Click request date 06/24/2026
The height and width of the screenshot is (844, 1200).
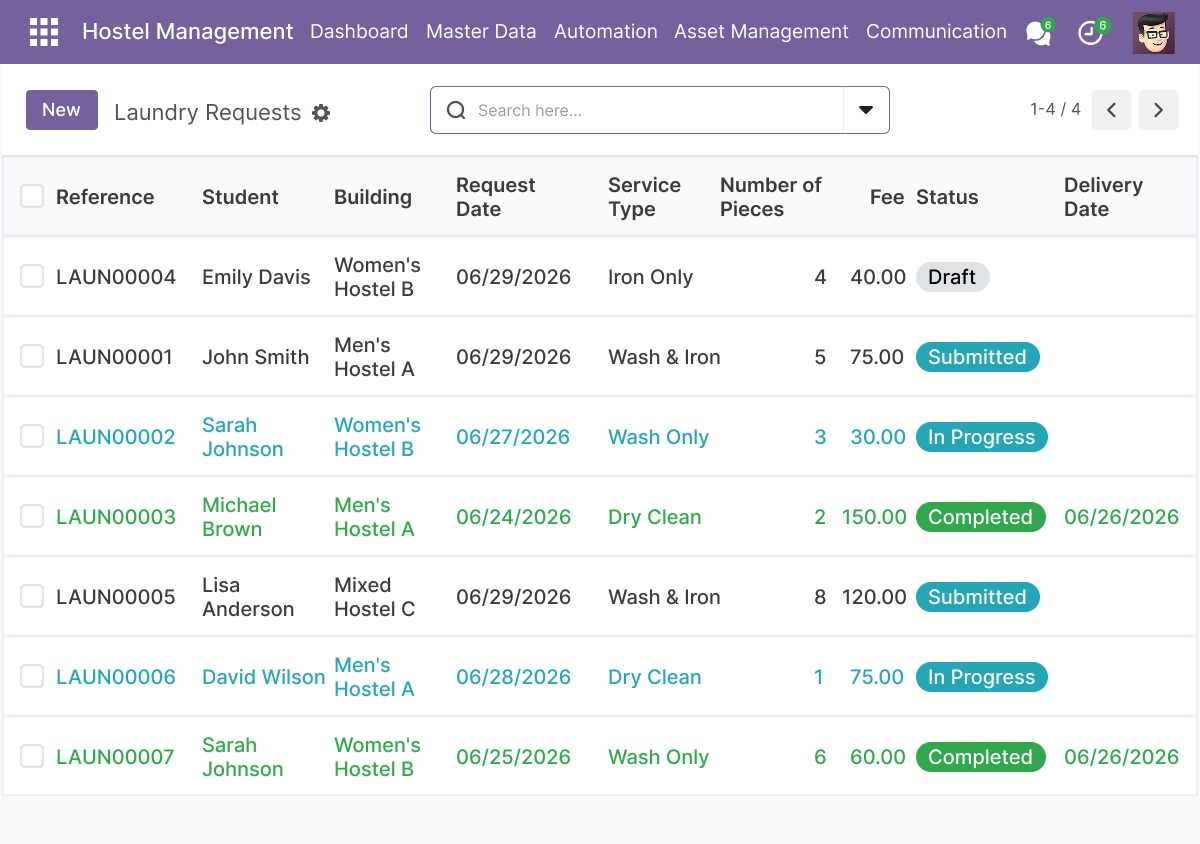(x=513, y=517)
